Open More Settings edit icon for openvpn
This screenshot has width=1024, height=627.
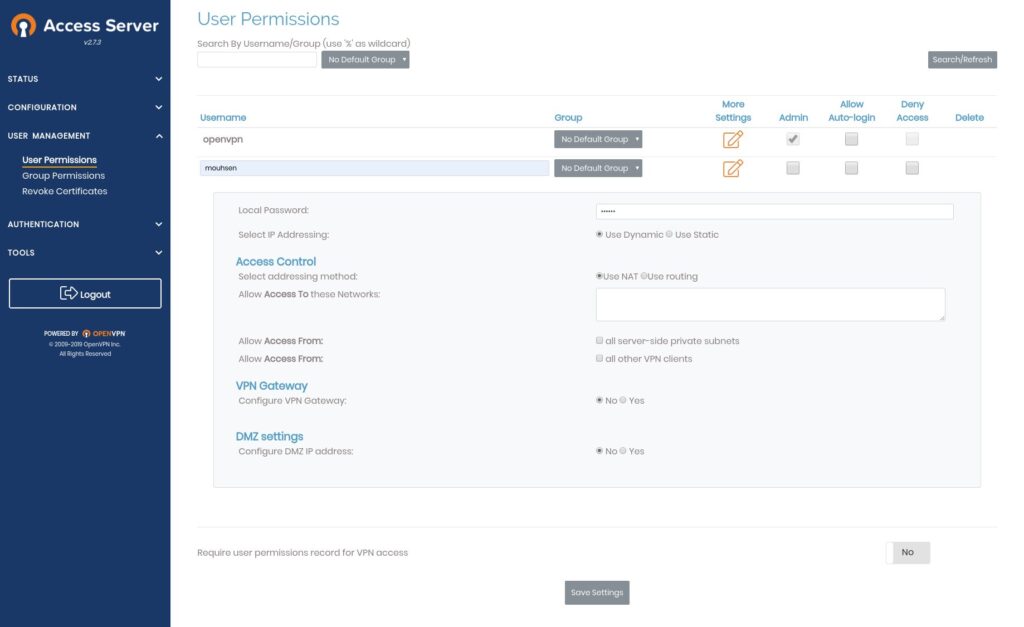(x=732, y=139)
